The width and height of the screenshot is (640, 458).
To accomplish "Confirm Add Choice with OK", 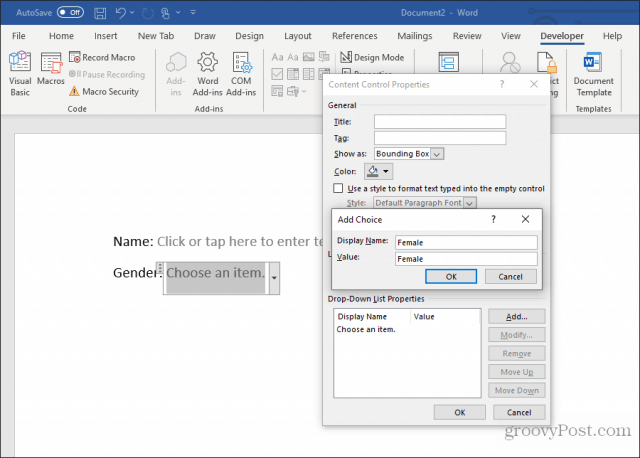I will click(x=451, y=276).
